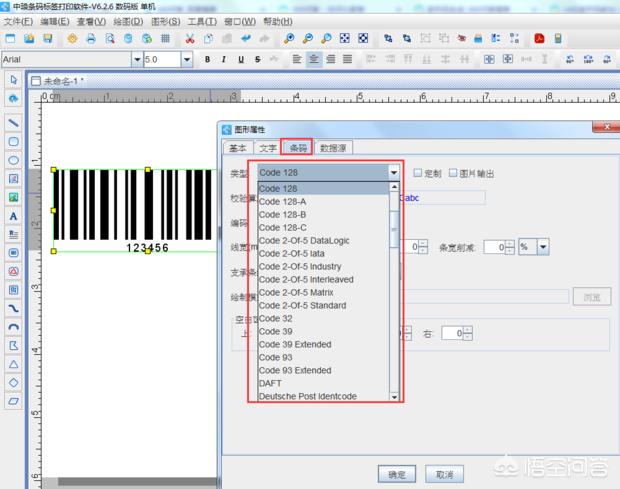
Task: Select the text A tool
Action: pos(13,216)
